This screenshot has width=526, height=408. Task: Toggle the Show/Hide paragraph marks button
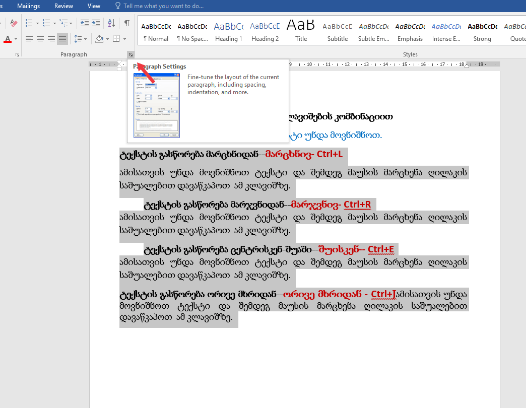click(x=127, y=23)
